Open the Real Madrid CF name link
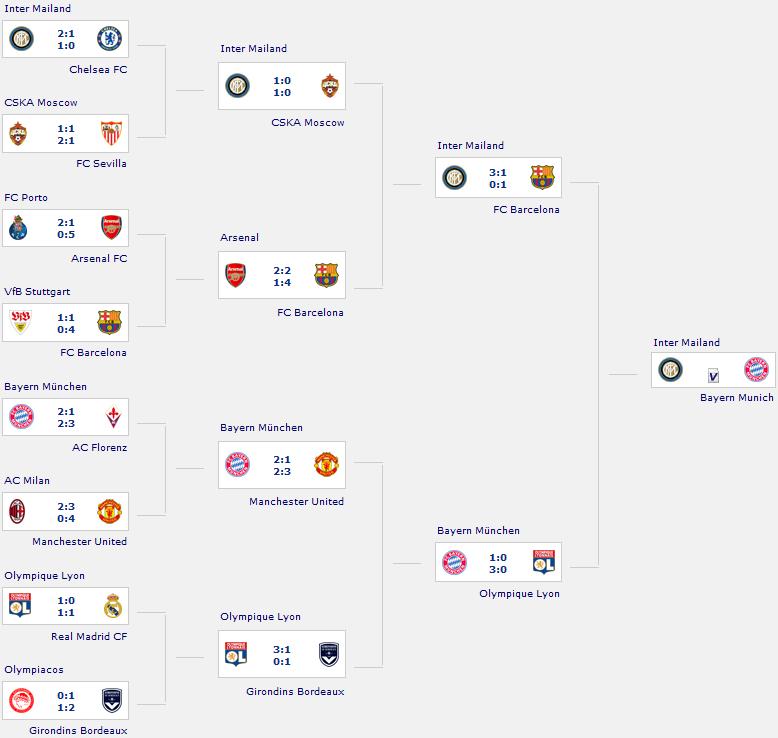 pyautogui.click(x=89, y=636)
